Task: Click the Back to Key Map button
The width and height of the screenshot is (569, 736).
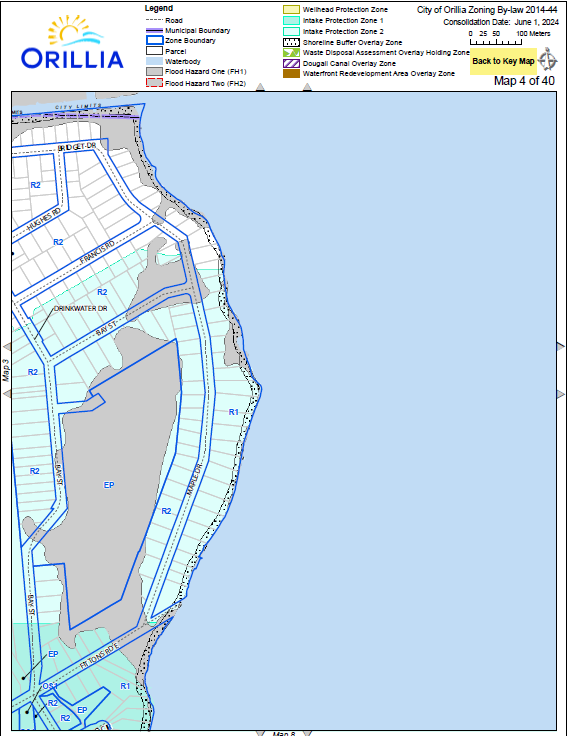Action: 503,61
